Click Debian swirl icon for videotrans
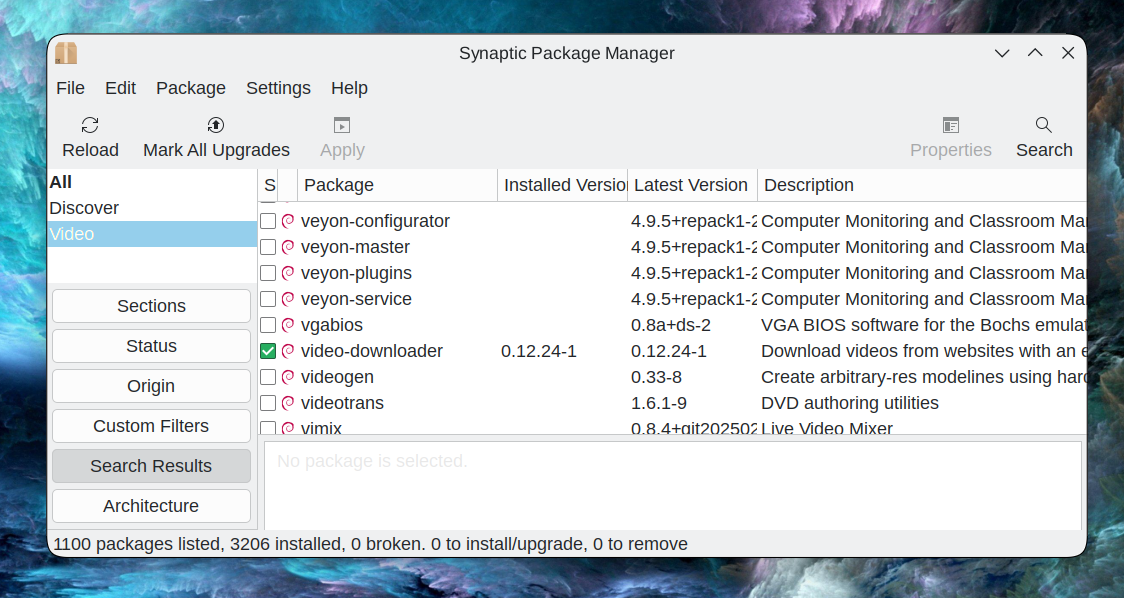 coord(288,403)
